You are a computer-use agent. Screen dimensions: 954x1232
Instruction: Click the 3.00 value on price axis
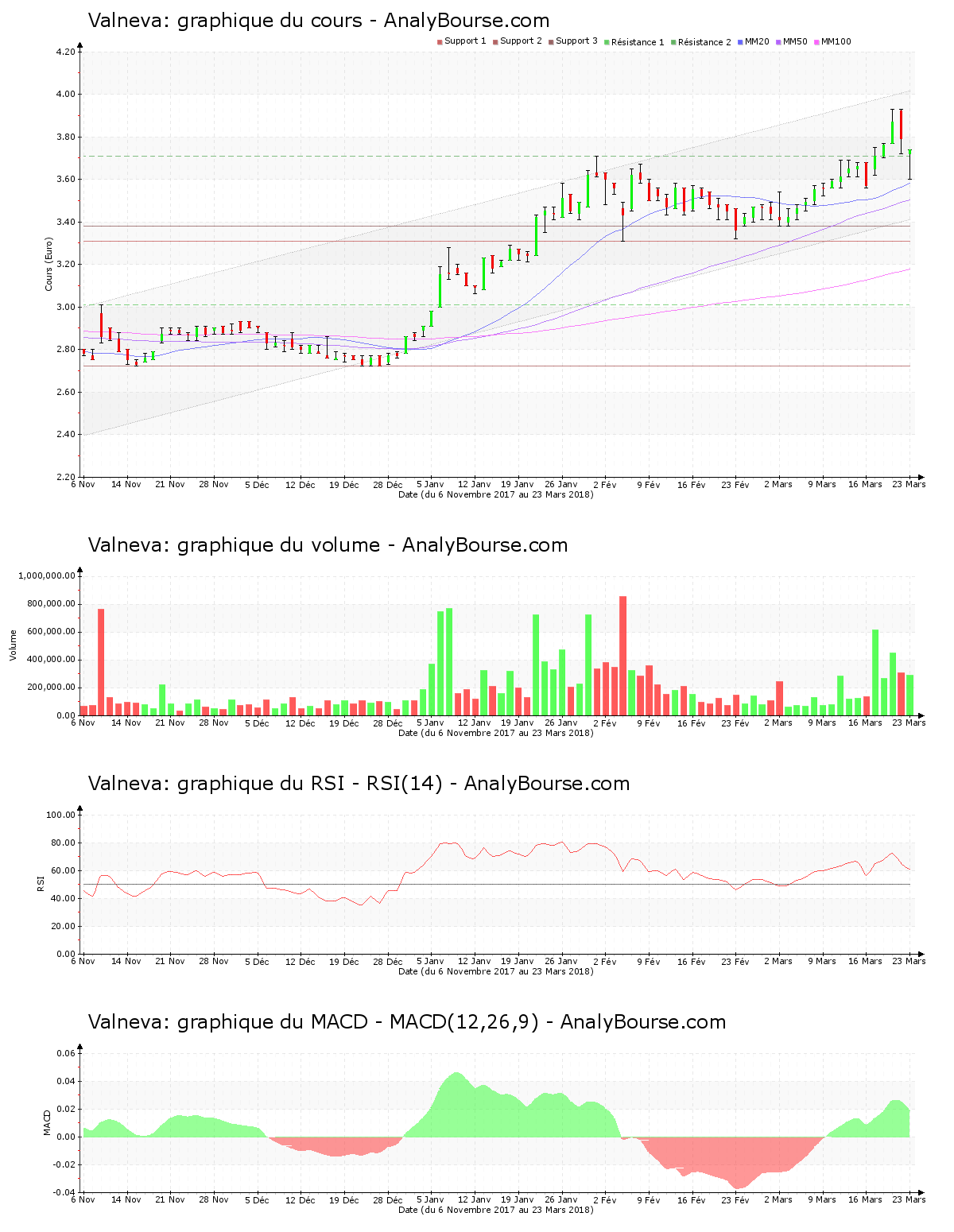click(66, 308)
